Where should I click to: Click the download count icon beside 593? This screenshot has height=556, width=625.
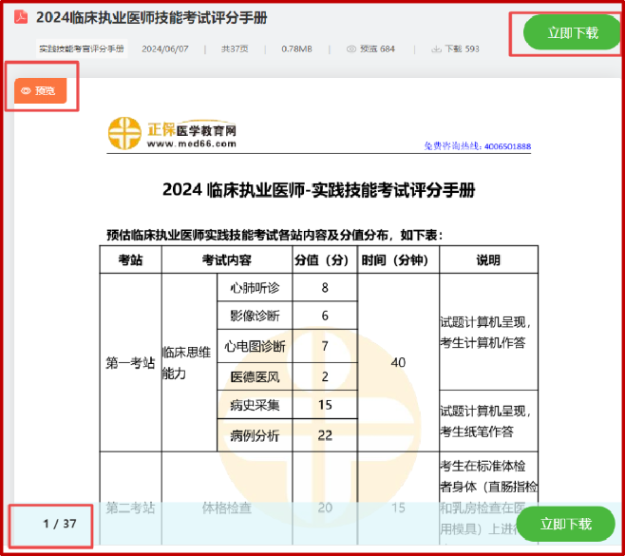coord(436,49)
